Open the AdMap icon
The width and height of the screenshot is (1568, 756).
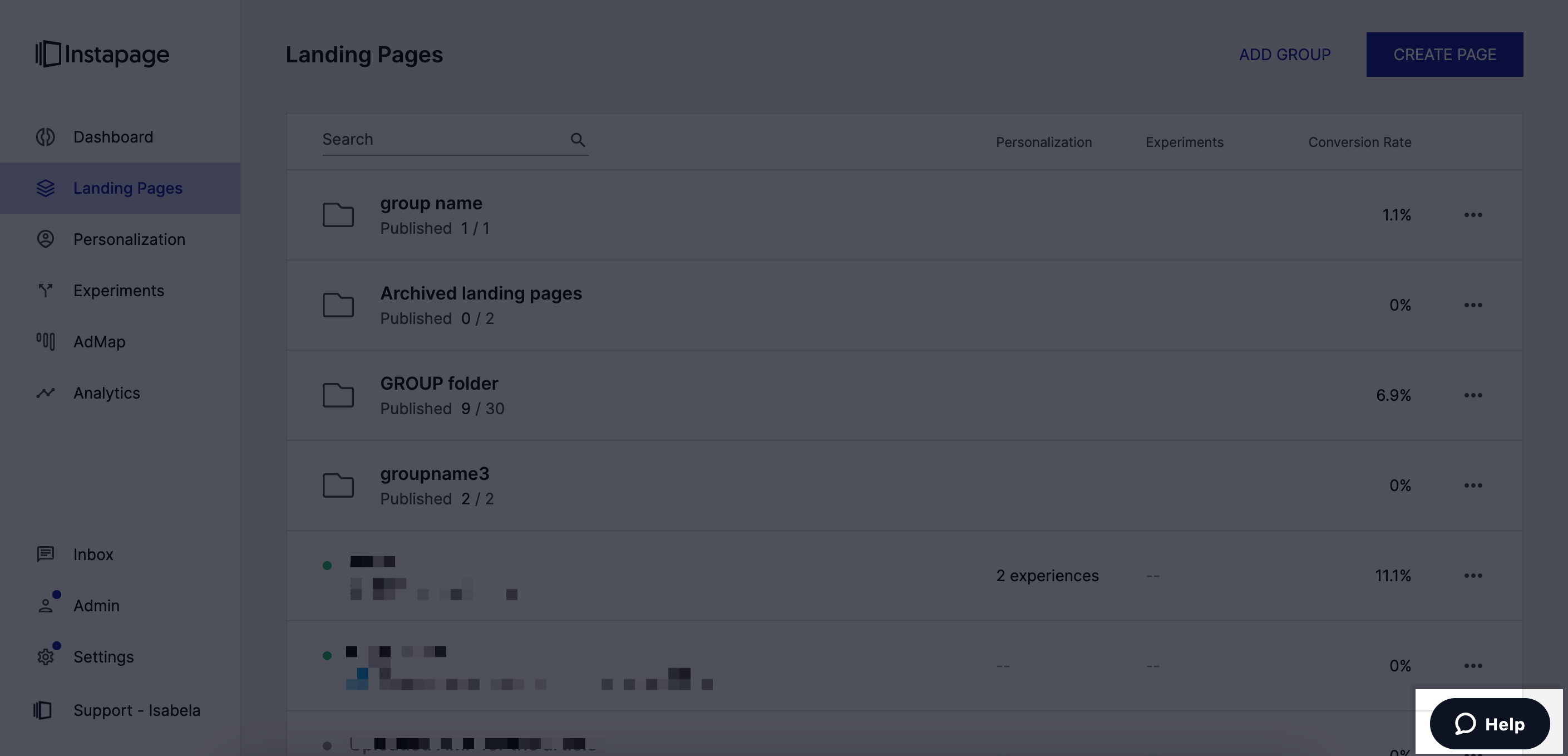tap(46, 342)
